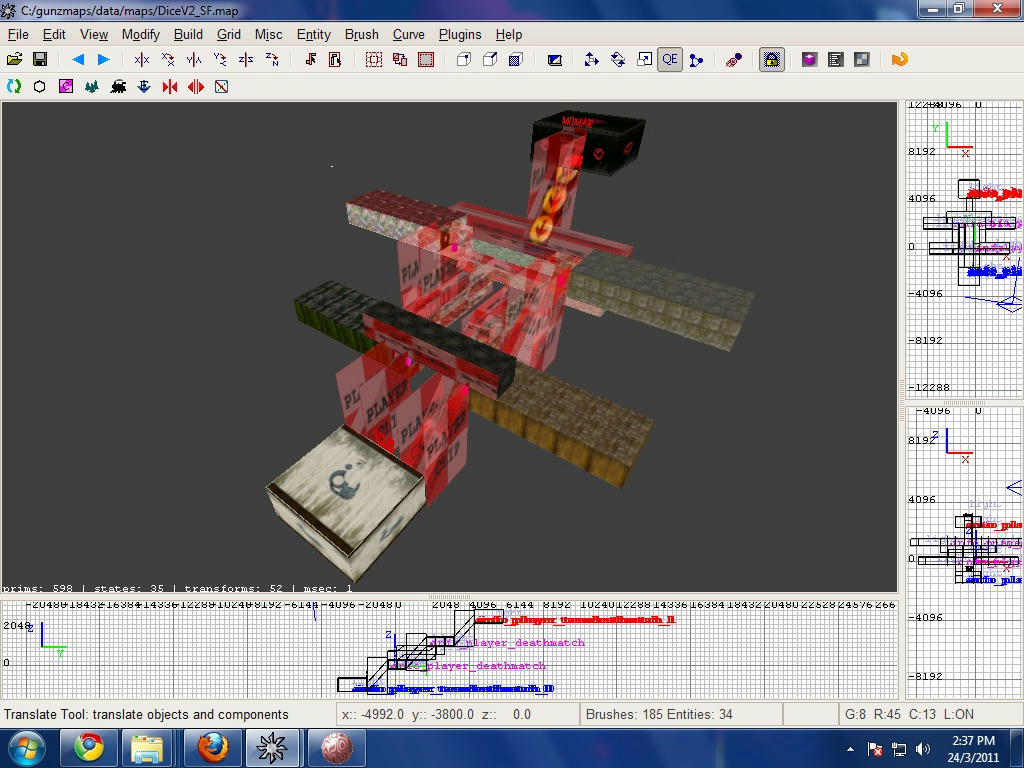Click the blue Redo right arrow
1024x768 pixels.
[x=103, y=60]
